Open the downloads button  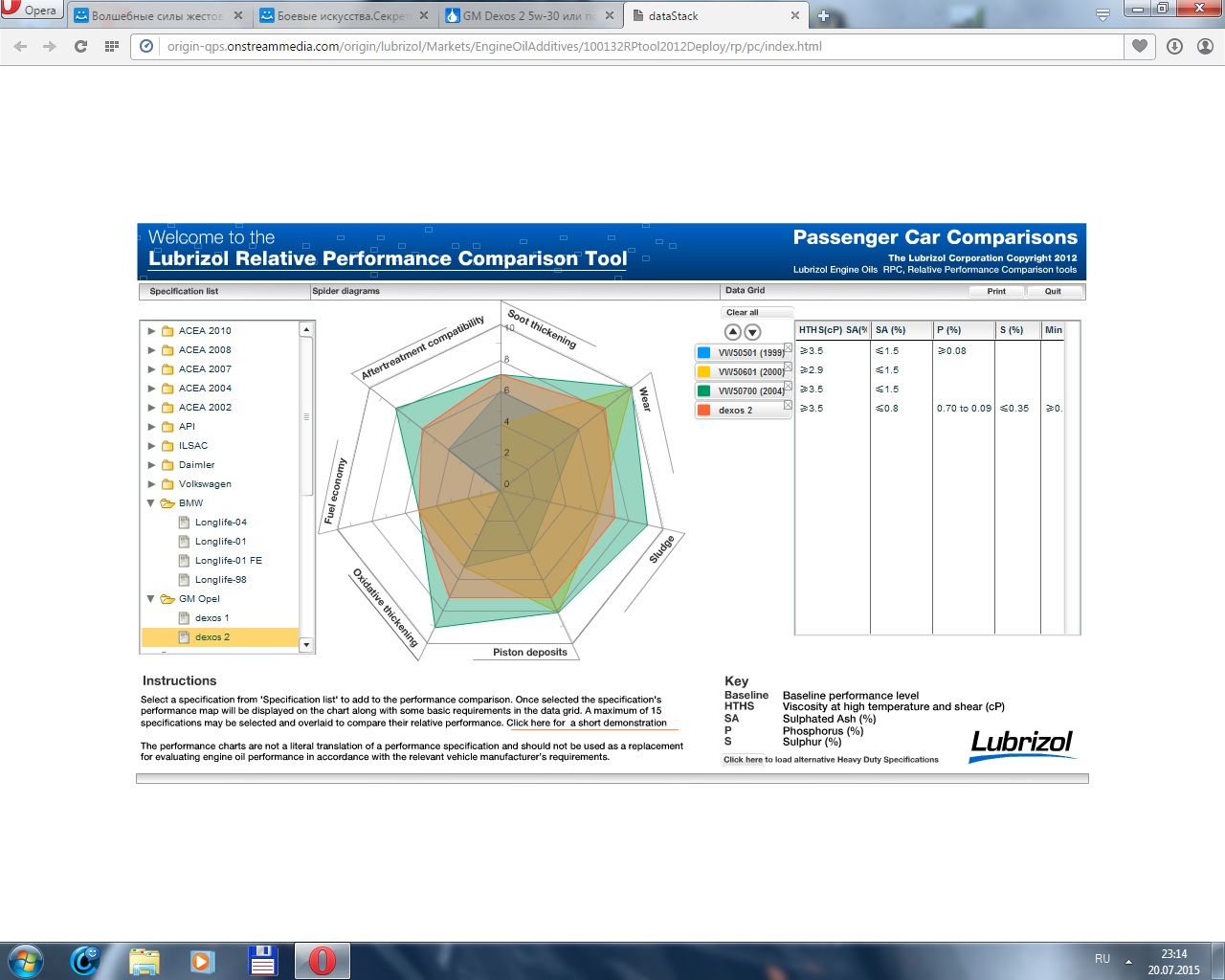coord(1174,46)
